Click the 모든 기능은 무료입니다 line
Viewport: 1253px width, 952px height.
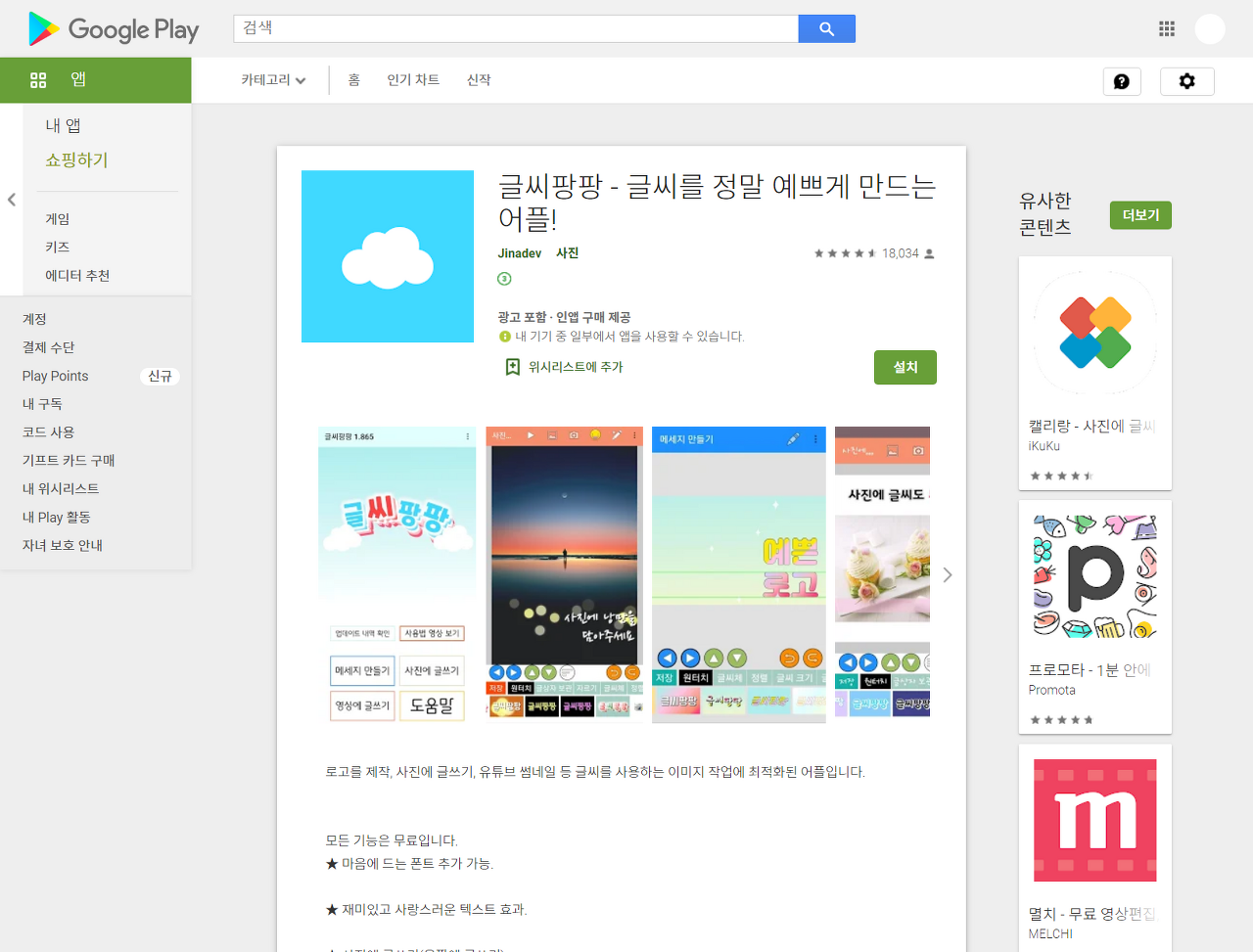coord(392,840)
